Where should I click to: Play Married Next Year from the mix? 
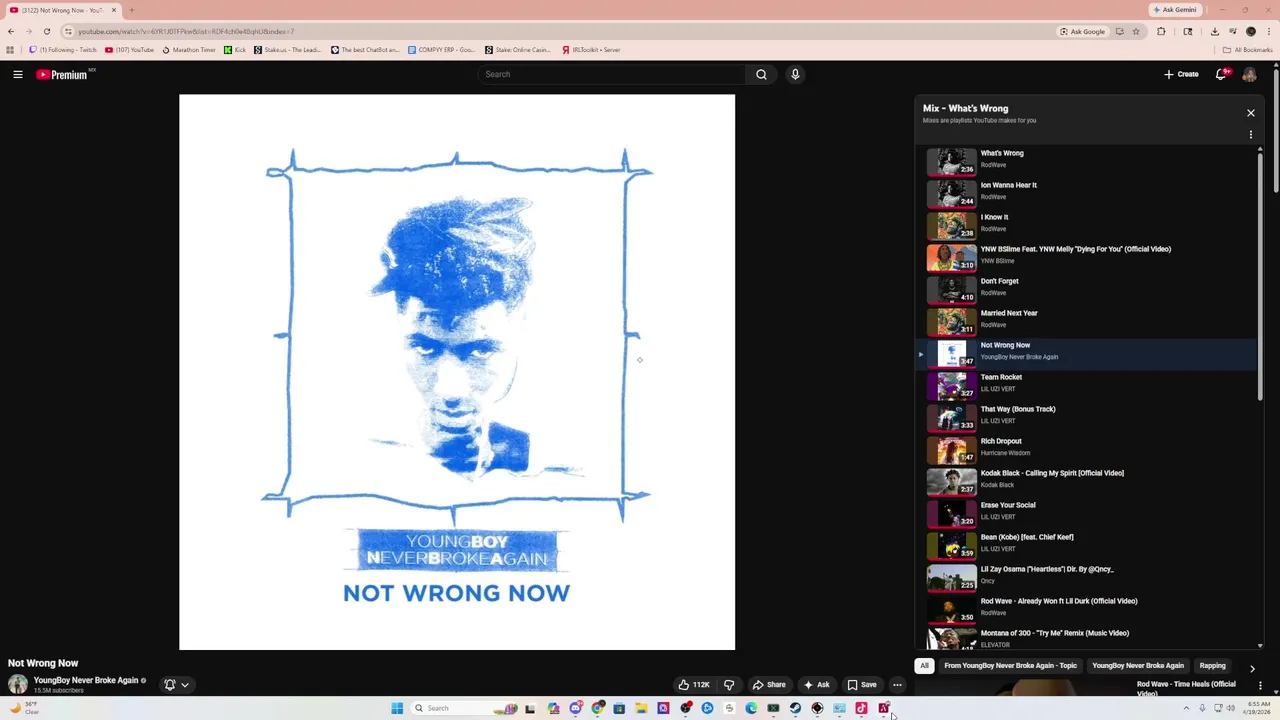point(1087,321)
